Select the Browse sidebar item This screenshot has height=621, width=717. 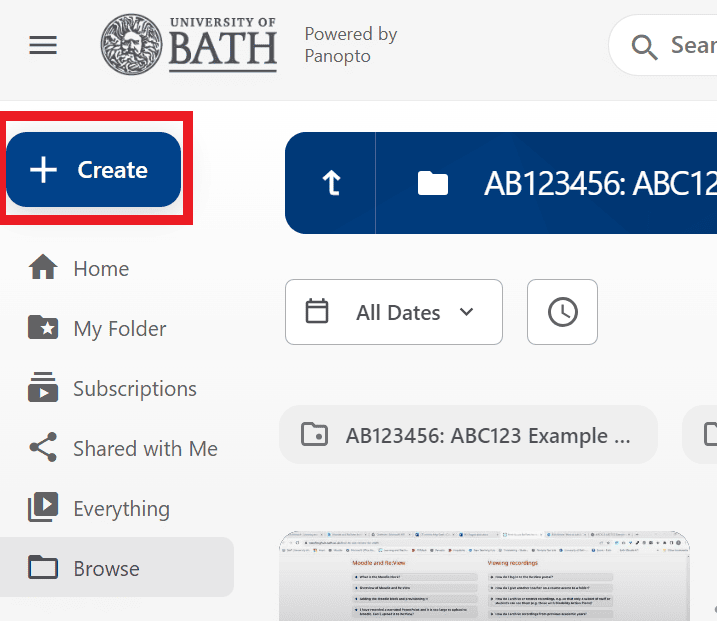tap(106, 568)
